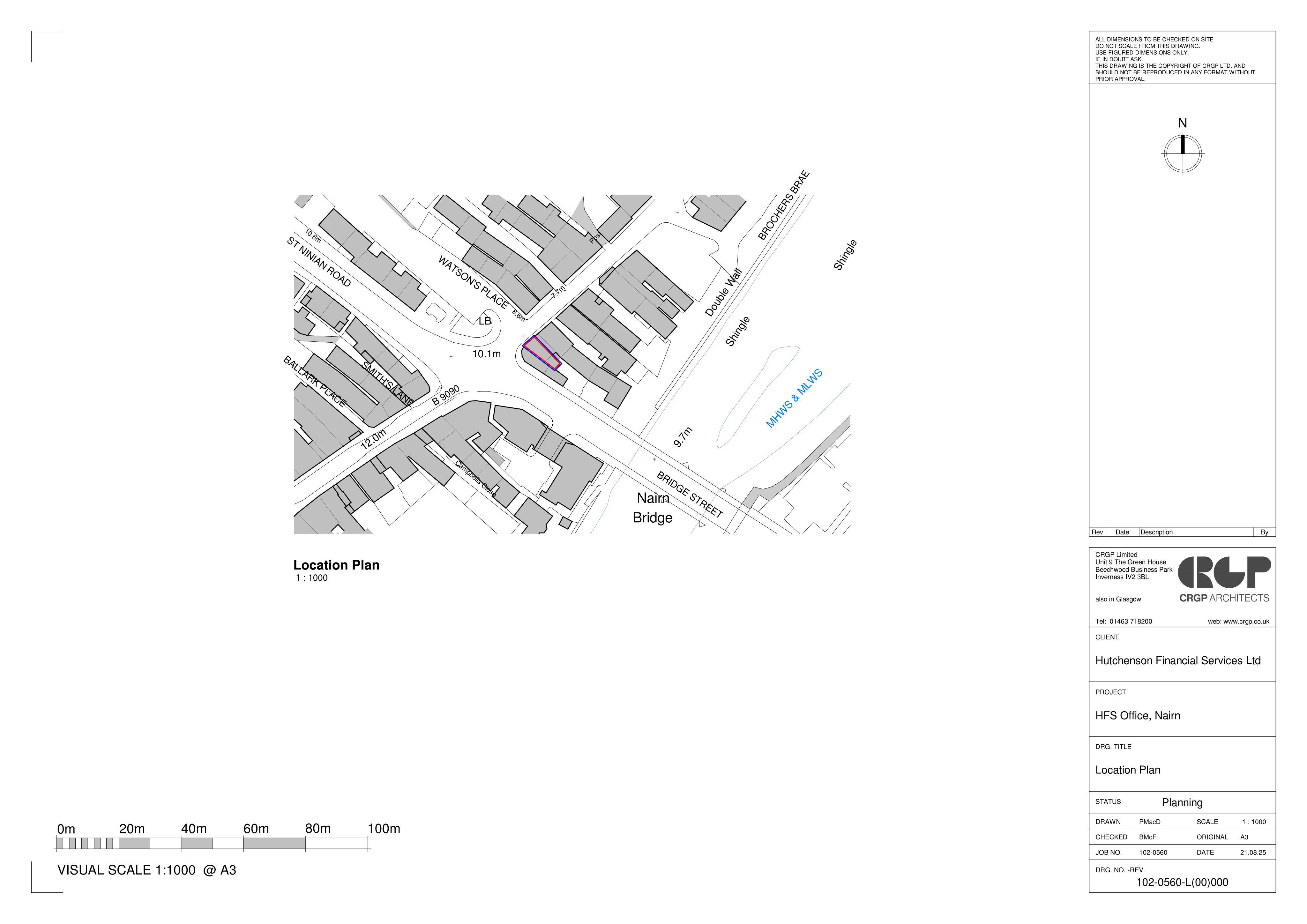Click the 'Planning' status value
This screenshot has width=1307, height=924.
[x=1182, y=803]
